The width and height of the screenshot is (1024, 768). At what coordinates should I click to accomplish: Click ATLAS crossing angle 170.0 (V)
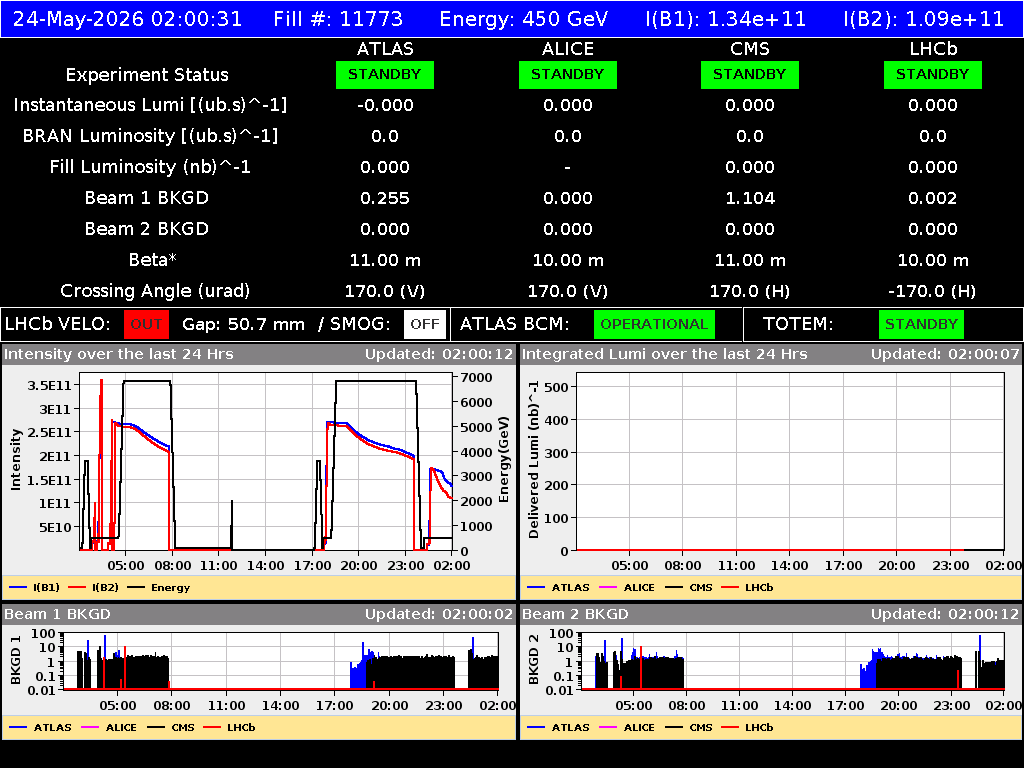(385, 291)
